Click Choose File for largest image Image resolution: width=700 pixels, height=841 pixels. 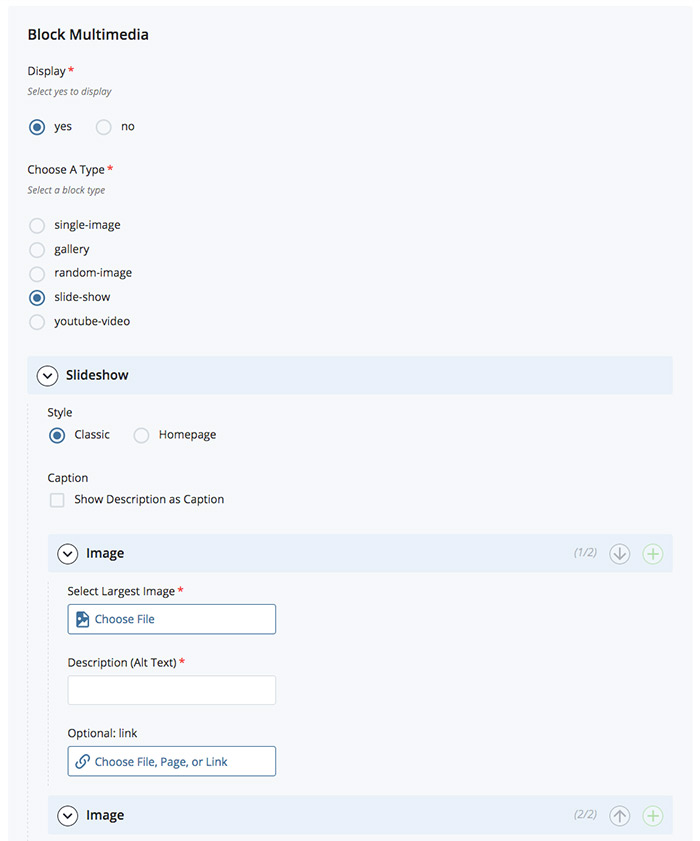click(172, 619)
